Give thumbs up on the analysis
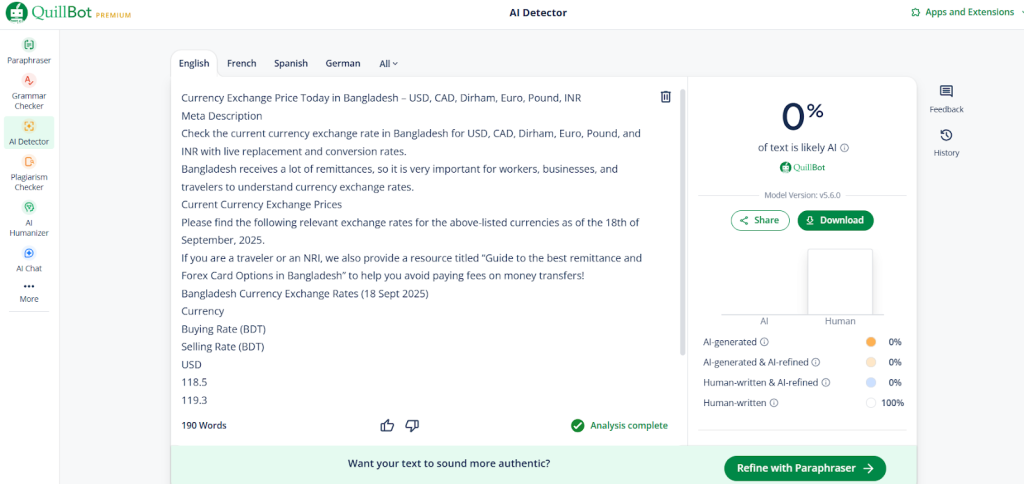The width and height of the screenshot is (1024, 484). pyautogui.click(x=387, y=426)
